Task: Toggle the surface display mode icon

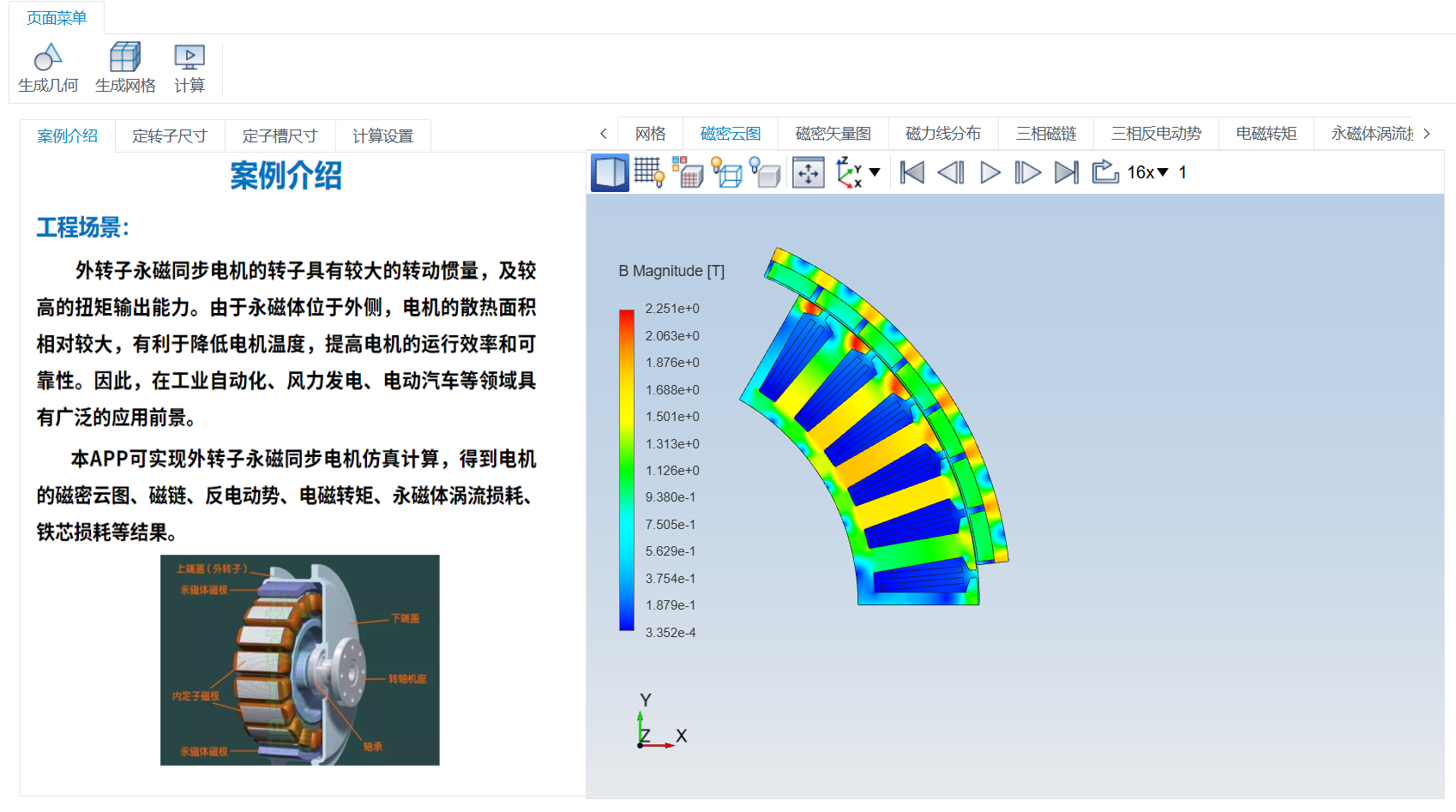Action: pyautogui.click(x=611, y=172)
